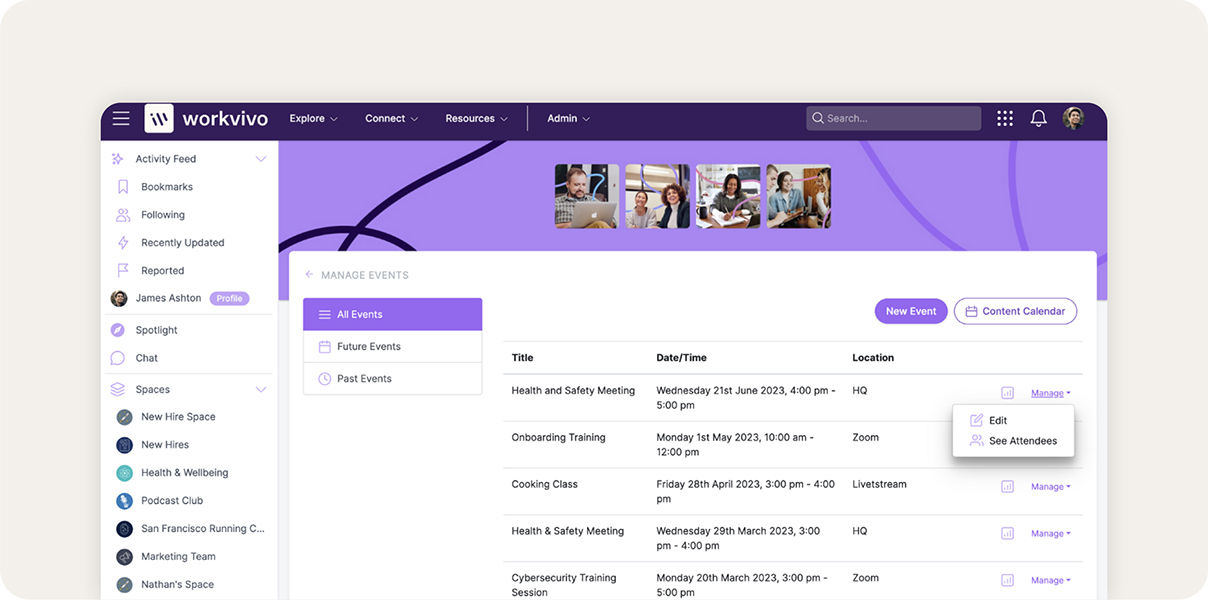Open the Workvivo logo icon
1208x600 pixels.
point(158,117)
